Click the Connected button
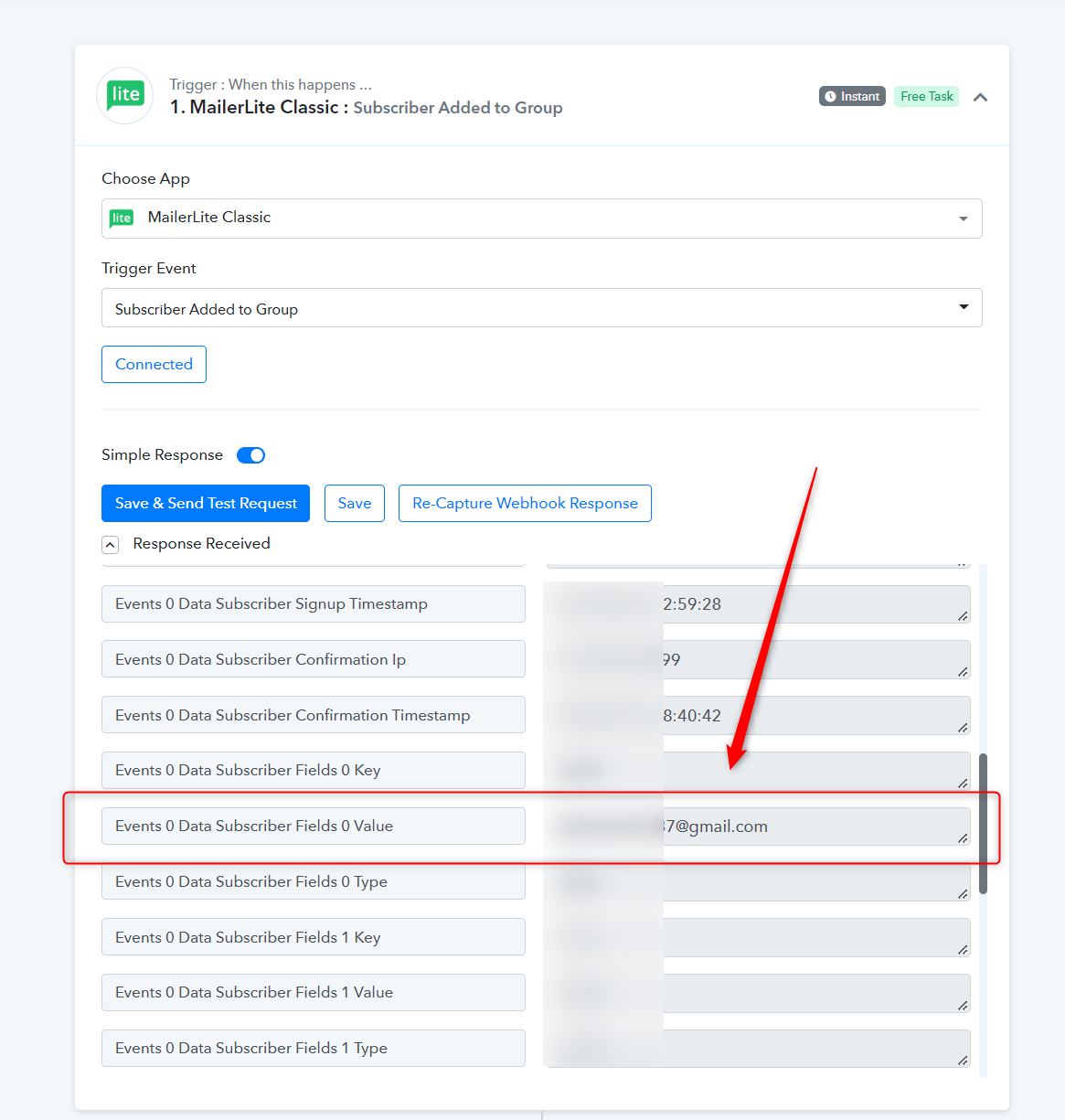 coord(154,364)
